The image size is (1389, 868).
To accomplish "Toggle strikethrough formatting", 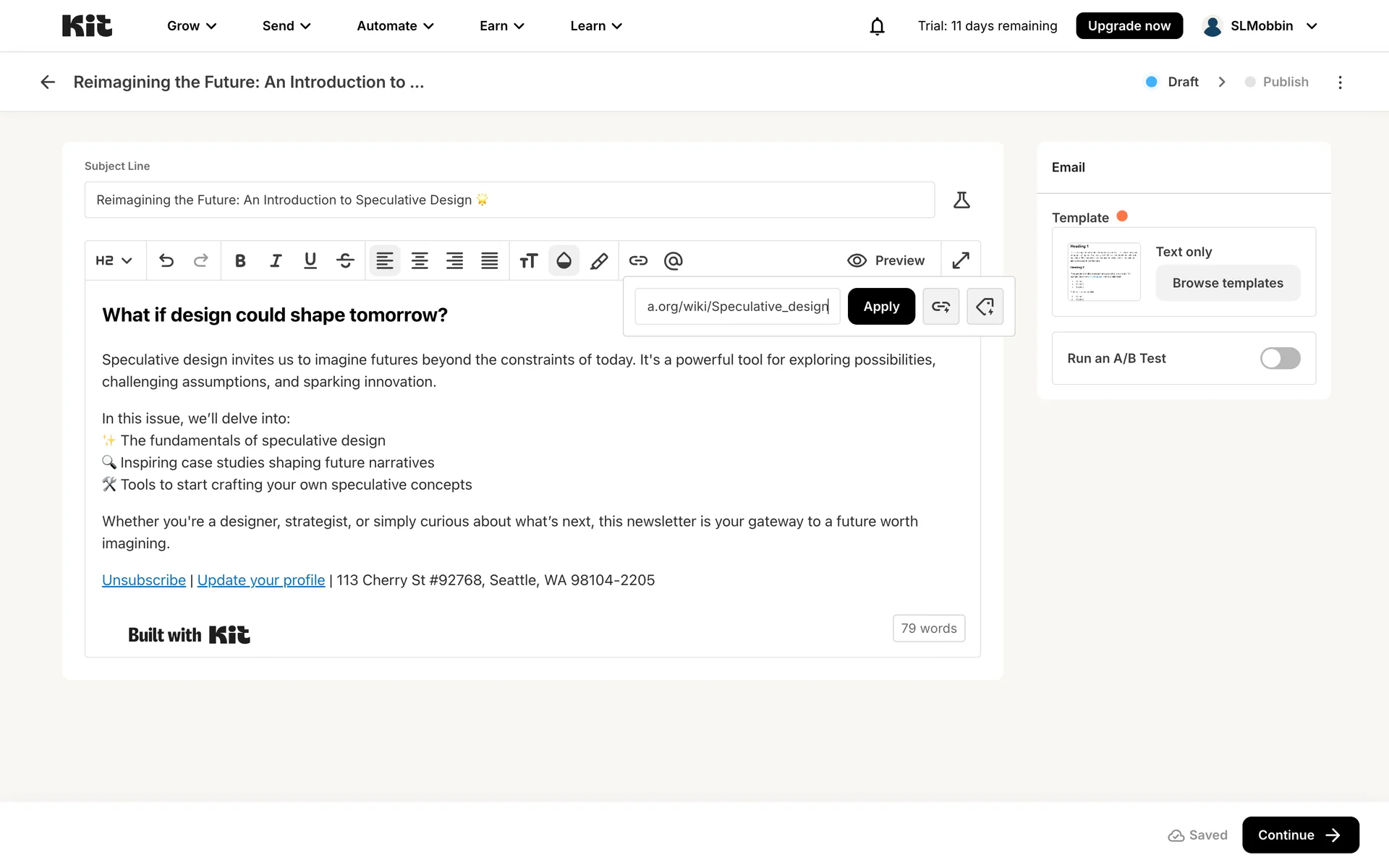I will tap(345, 260).
